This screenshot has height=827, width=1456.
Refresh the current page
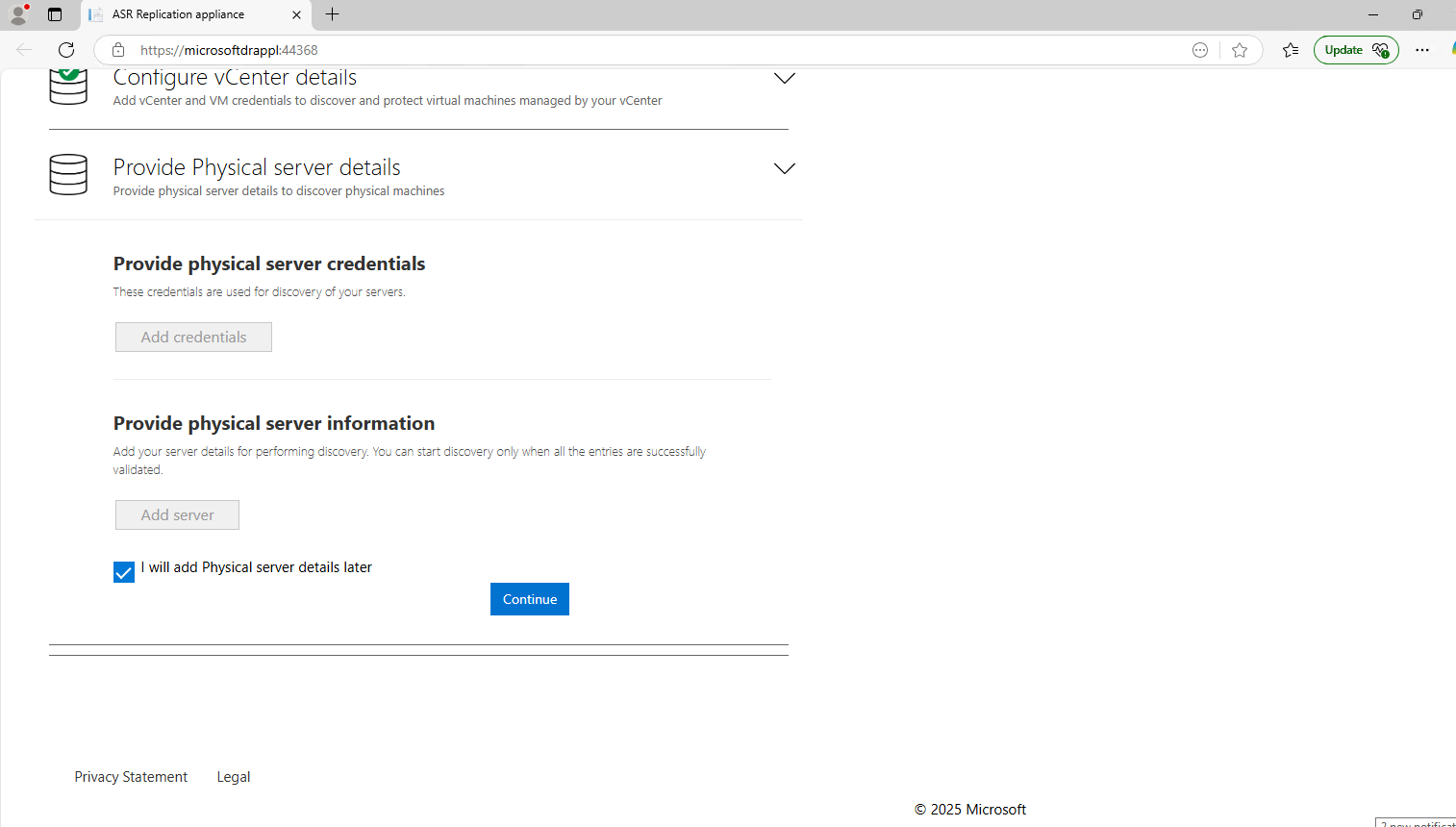[x=66, y=50]
